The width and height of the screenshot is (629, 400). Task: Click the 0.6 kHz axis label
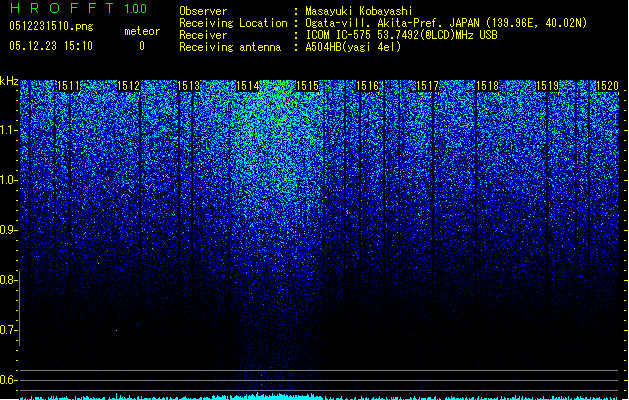pos(8,380)
